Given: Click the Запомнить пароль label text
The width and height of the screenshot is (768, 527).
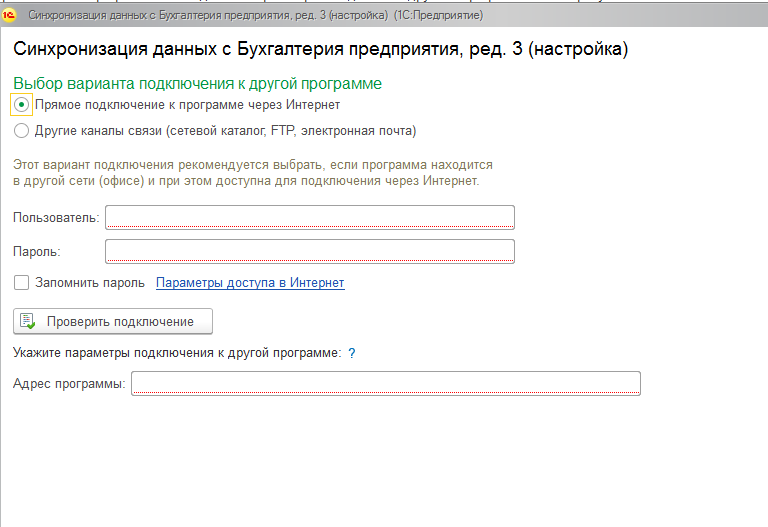Looking at the screenshot, I should point(90,283).
